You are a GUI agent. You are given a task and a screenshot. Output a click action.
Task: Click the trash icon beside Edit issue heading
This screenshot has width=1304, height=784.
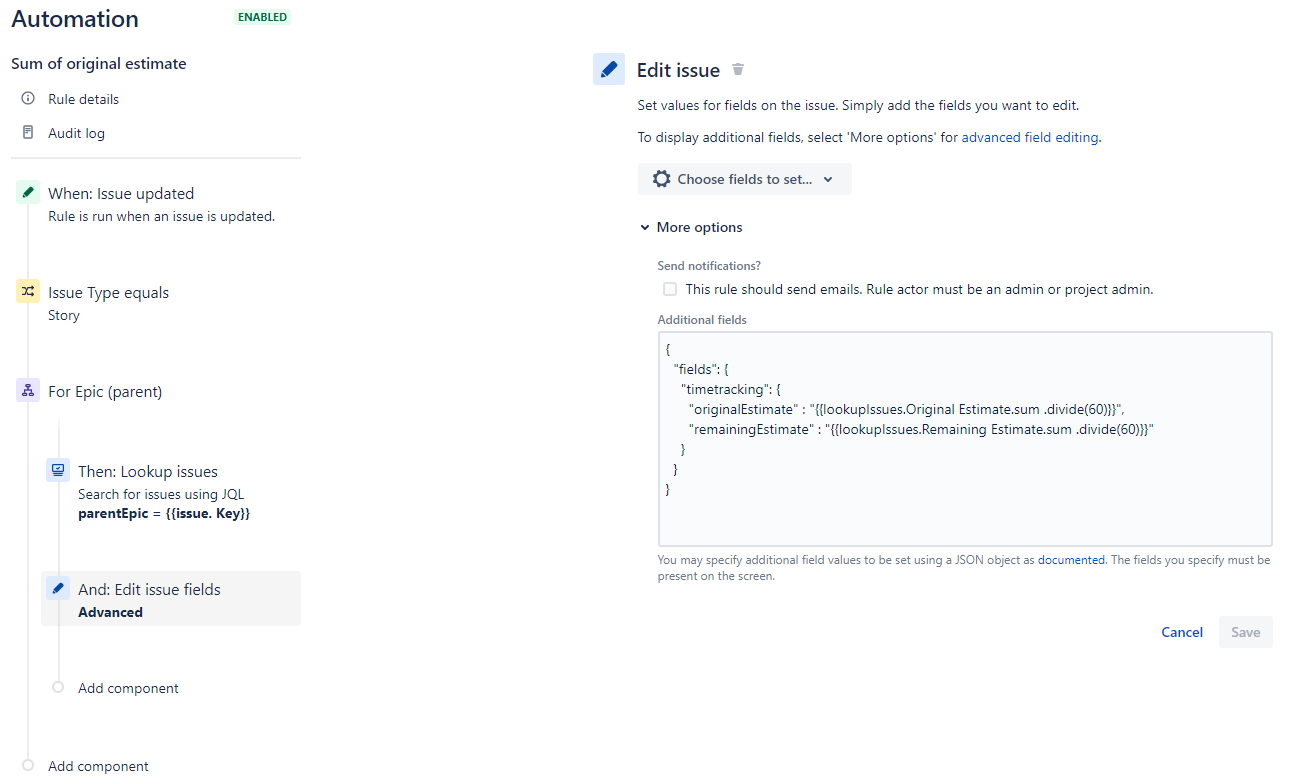click(x=737, y=69)
